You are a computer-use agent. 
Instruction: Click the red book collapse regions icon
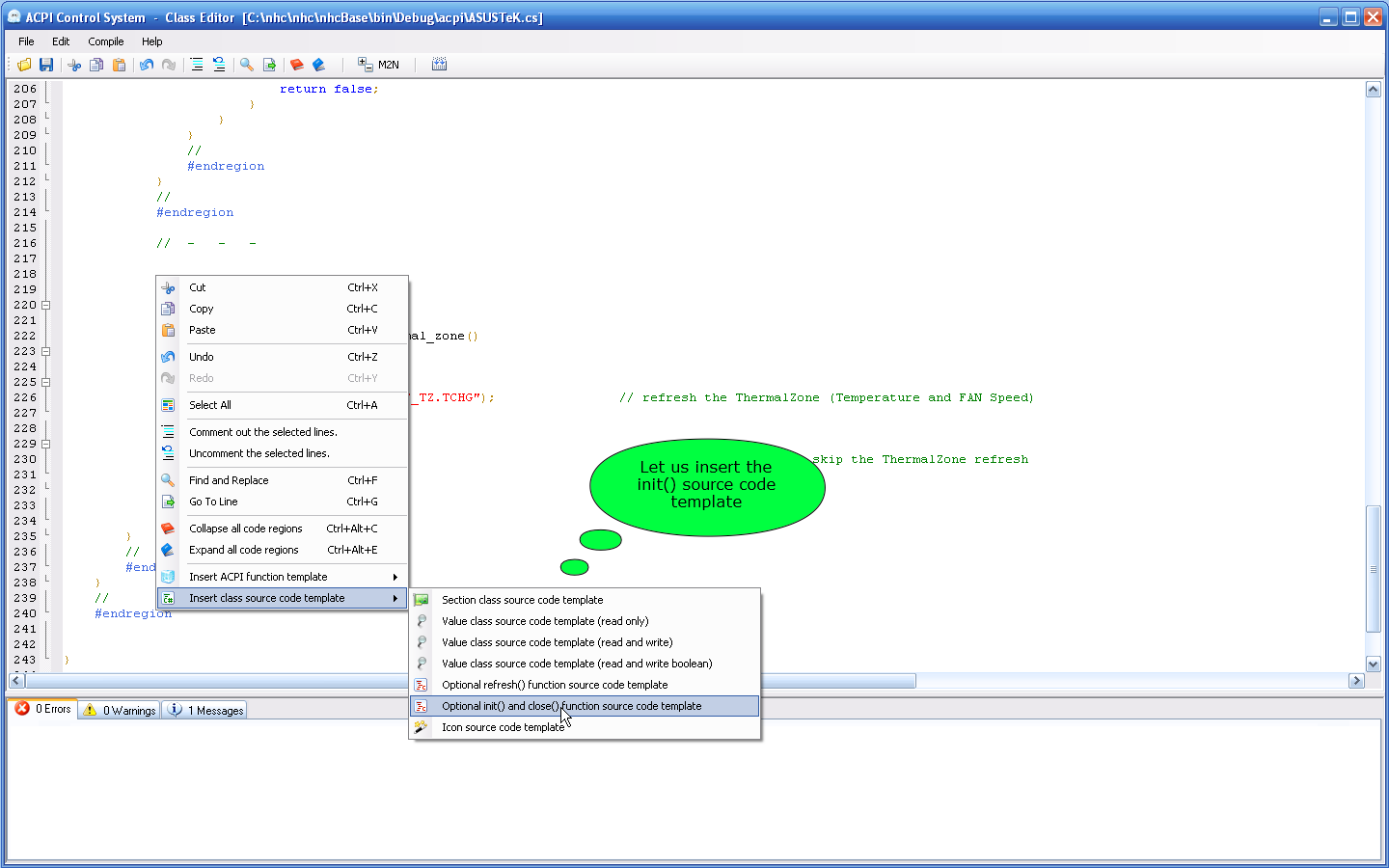point(297,65)
